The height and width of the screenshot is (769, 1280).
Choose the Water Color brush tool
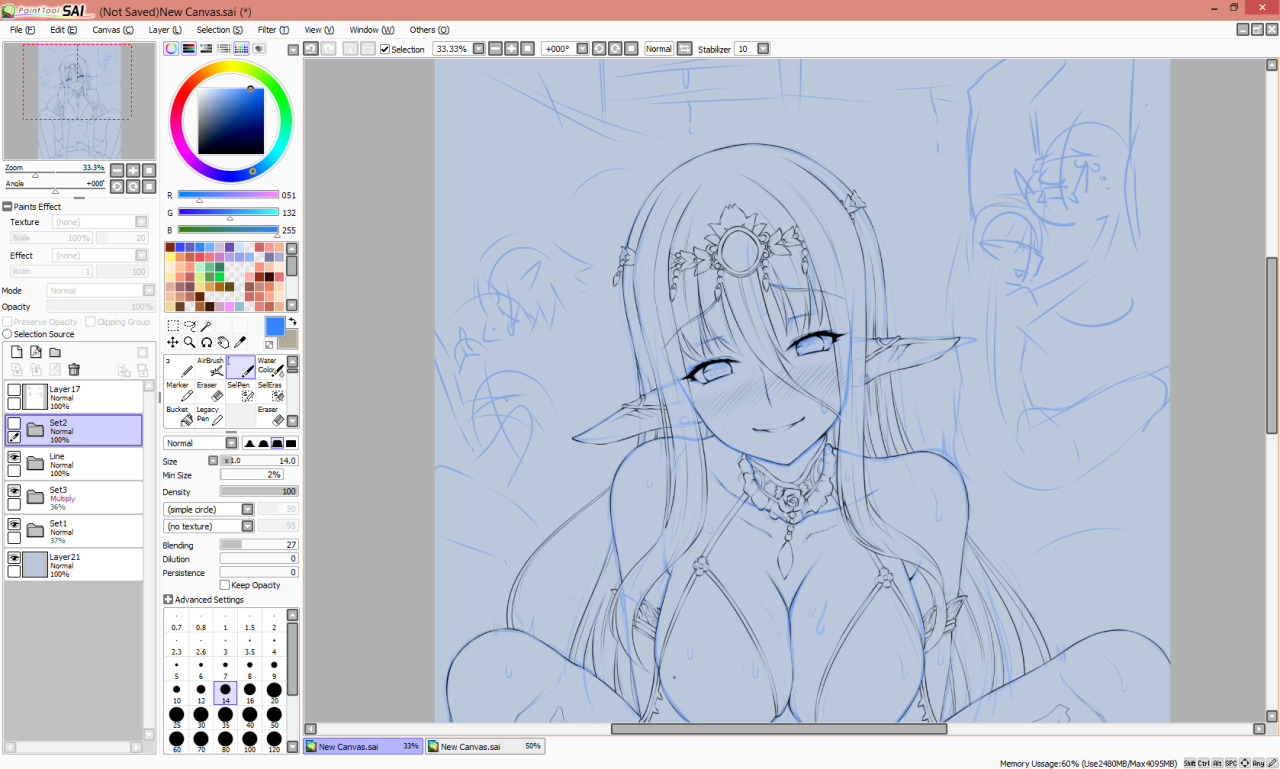click(x=270, y=367)
